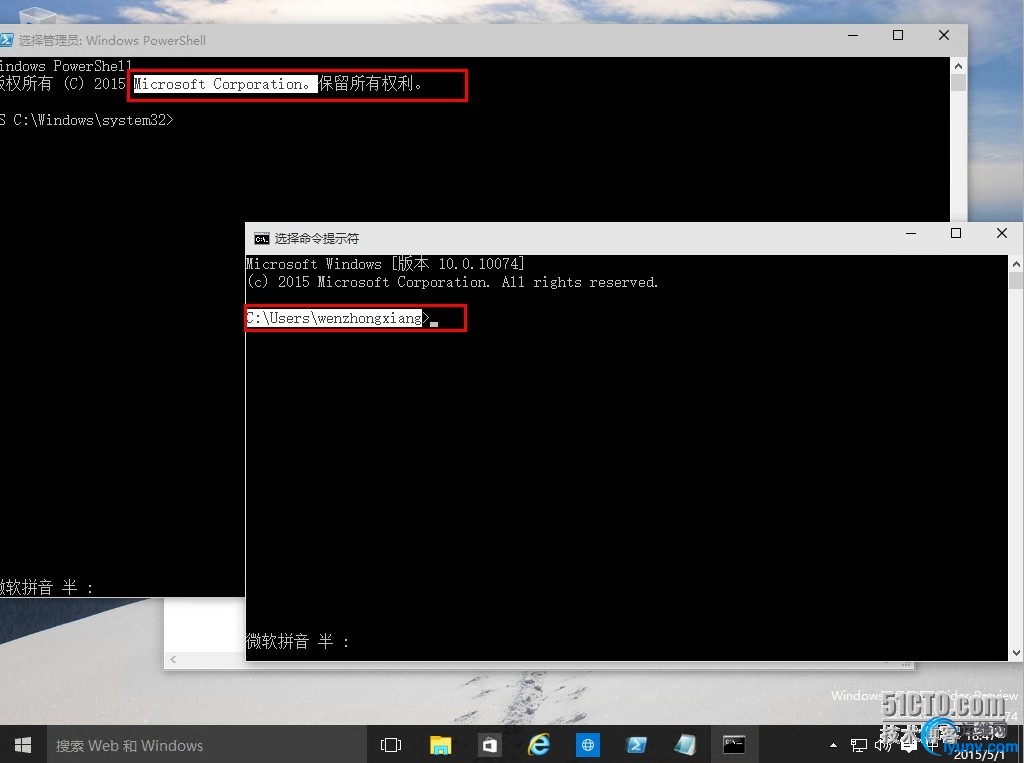Click the 微软拼音 半 indicator in Command Prompt
This screenshot has height=763, width=1024.
point(297,641)
